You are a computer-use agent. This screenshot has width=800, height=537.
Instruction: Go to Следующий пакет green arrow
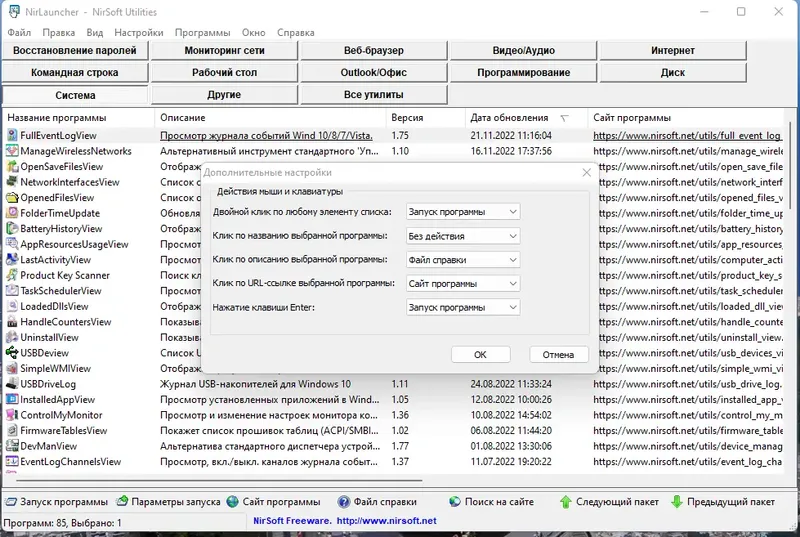tap(609, 502)
